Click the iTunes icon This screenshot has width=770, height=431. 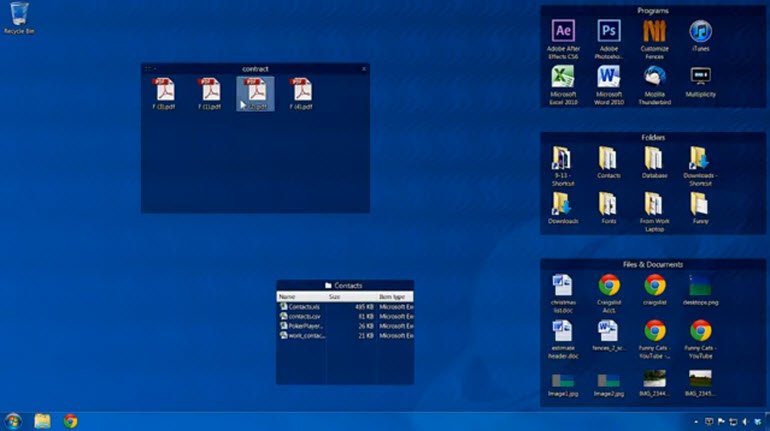pyautogui.click(x=700, y=32)
